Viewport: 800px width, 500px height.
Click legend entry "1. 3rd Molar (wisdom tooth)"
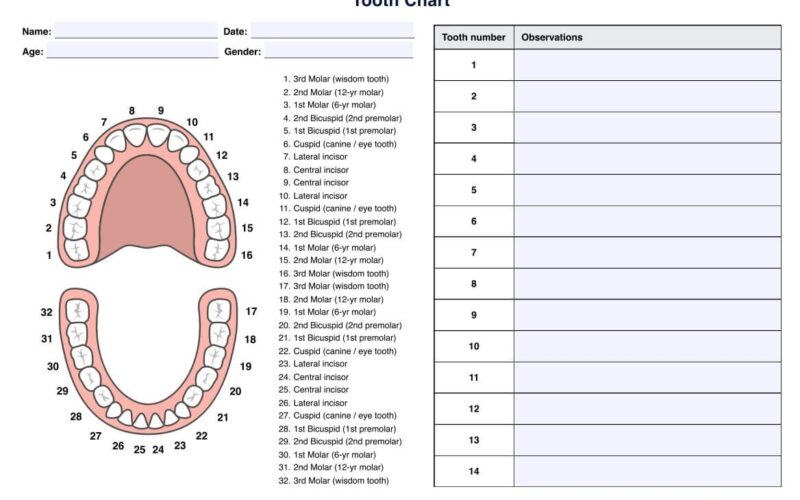(335, 79)
